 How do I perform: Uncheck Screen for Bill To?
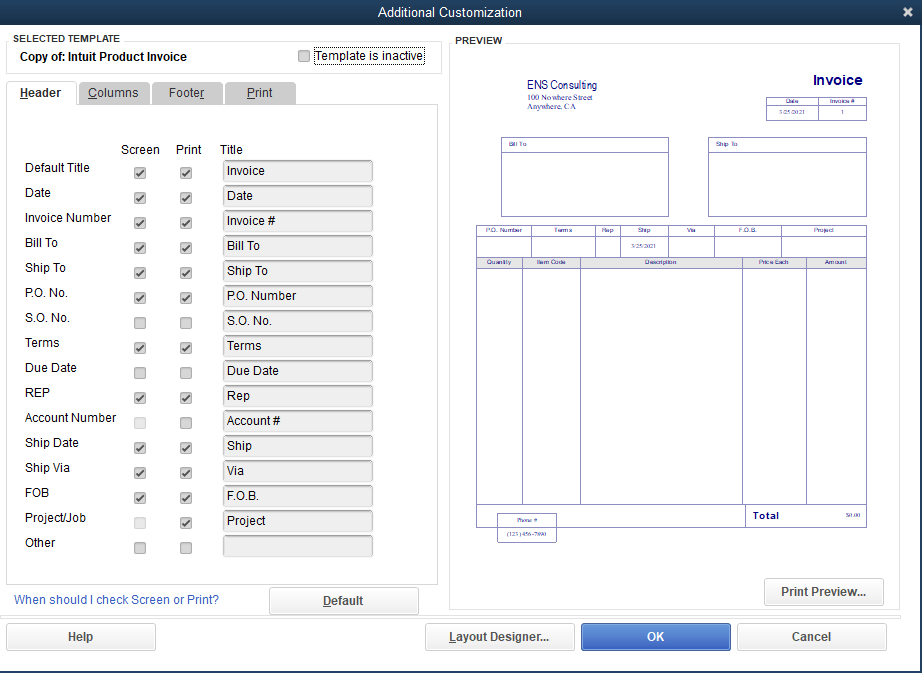coord(140,248)
